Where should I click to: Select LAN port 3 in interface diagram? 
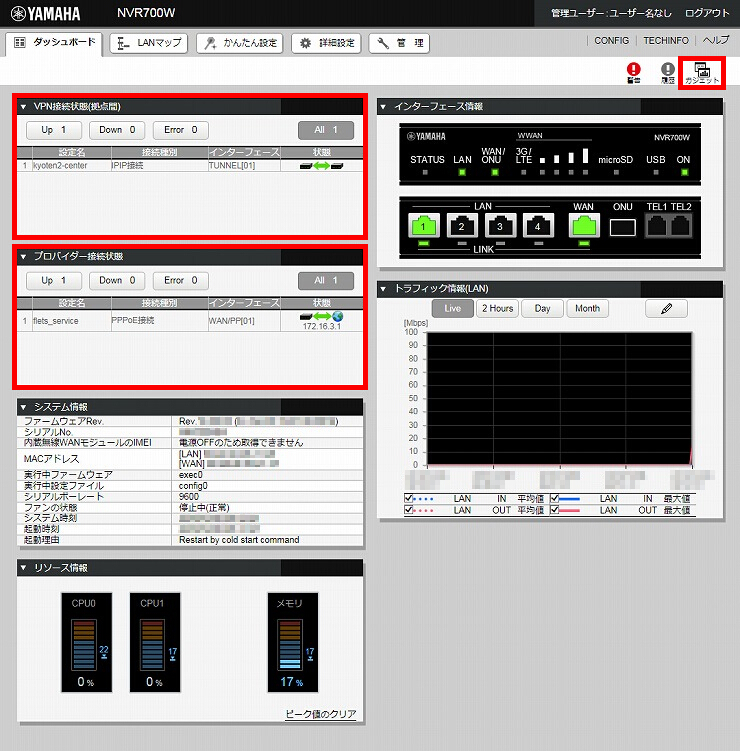[x=500, y=226]
